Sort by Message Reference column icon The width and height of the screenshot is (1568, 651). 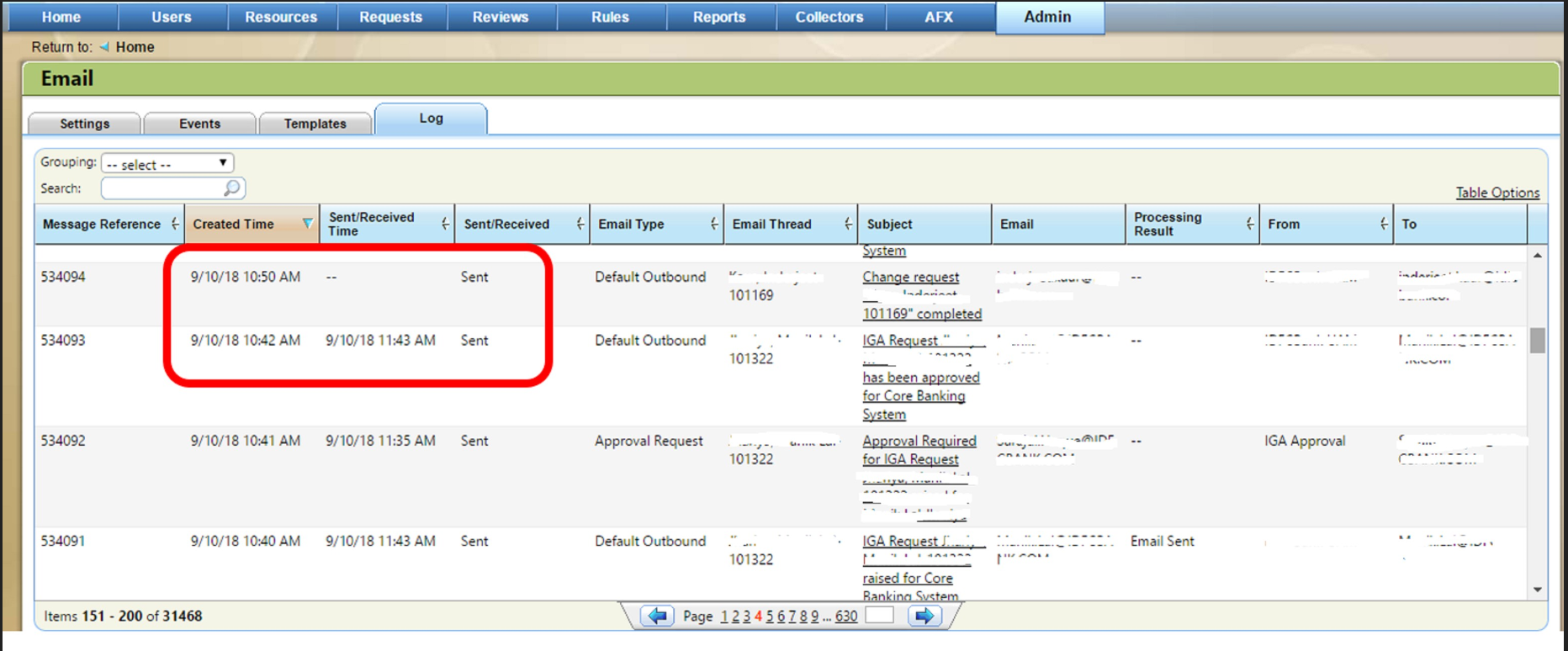point(174,224)
